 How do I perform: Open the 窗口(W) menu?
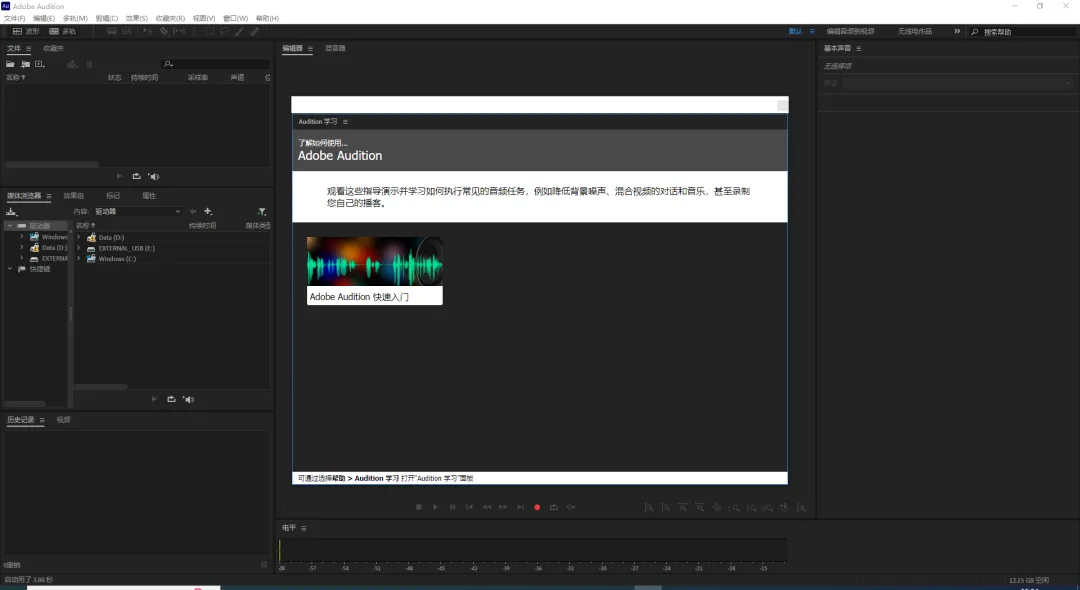pyautogui.click(x=236, y=19)
